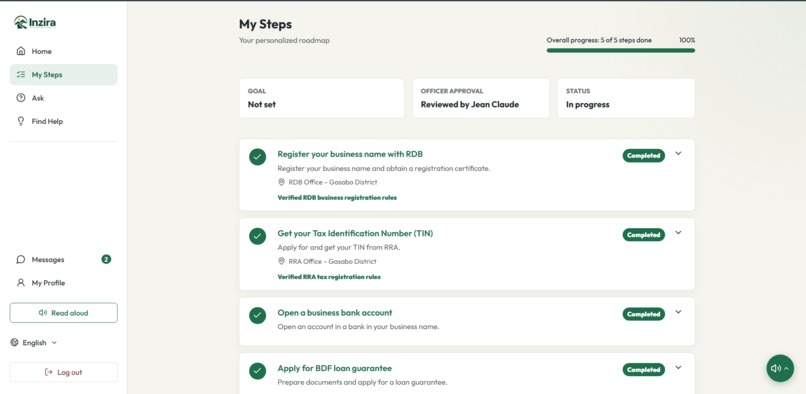Image resolution: width=806 pixels, height=394 pixels.
Task: Select My Steps in the sidebar
Action: click(x=63, y=75)
